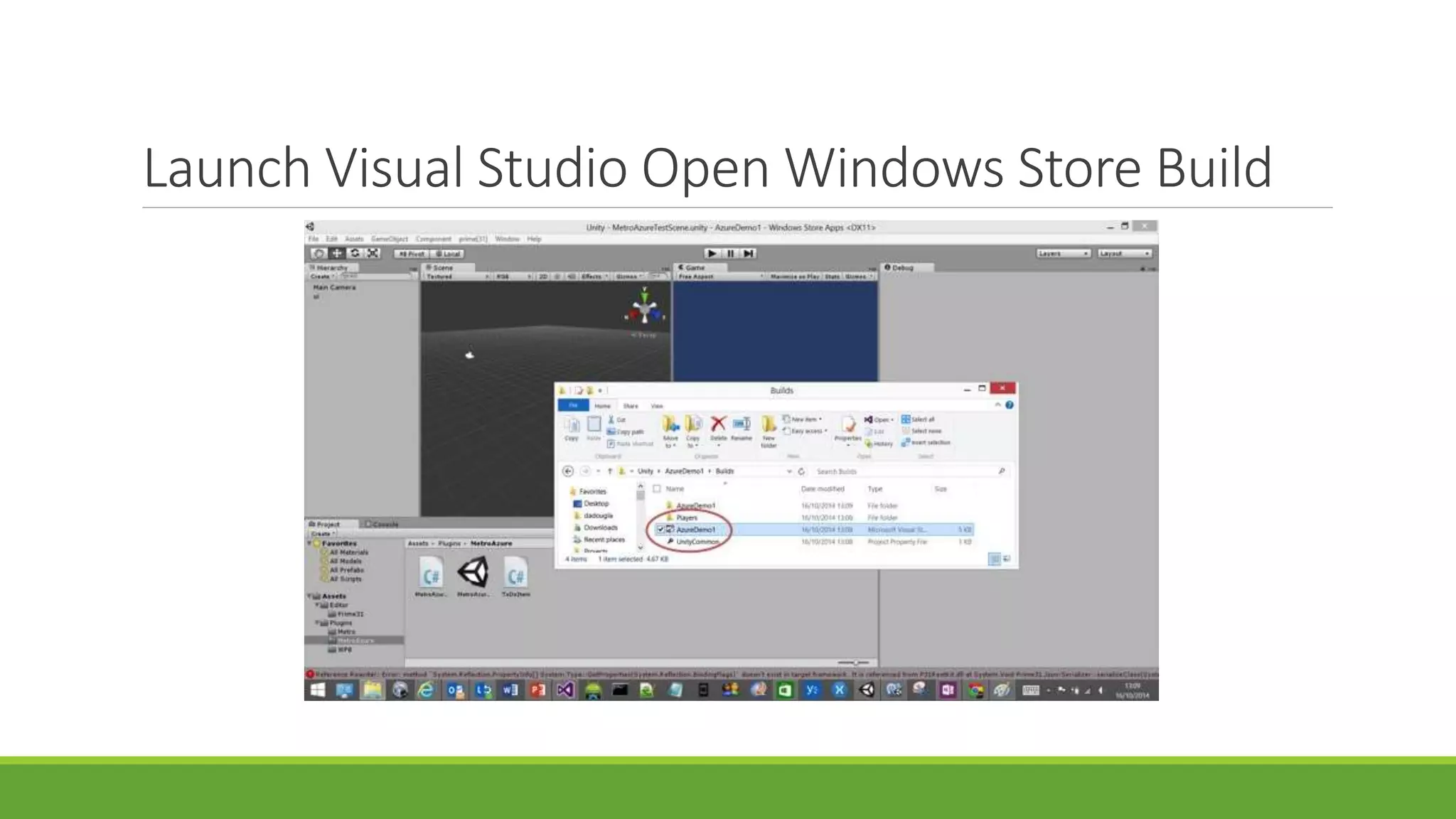Open the Layers dropdown in Unity
This screenshot has height=819, width=1456.
pos(1063,254)
